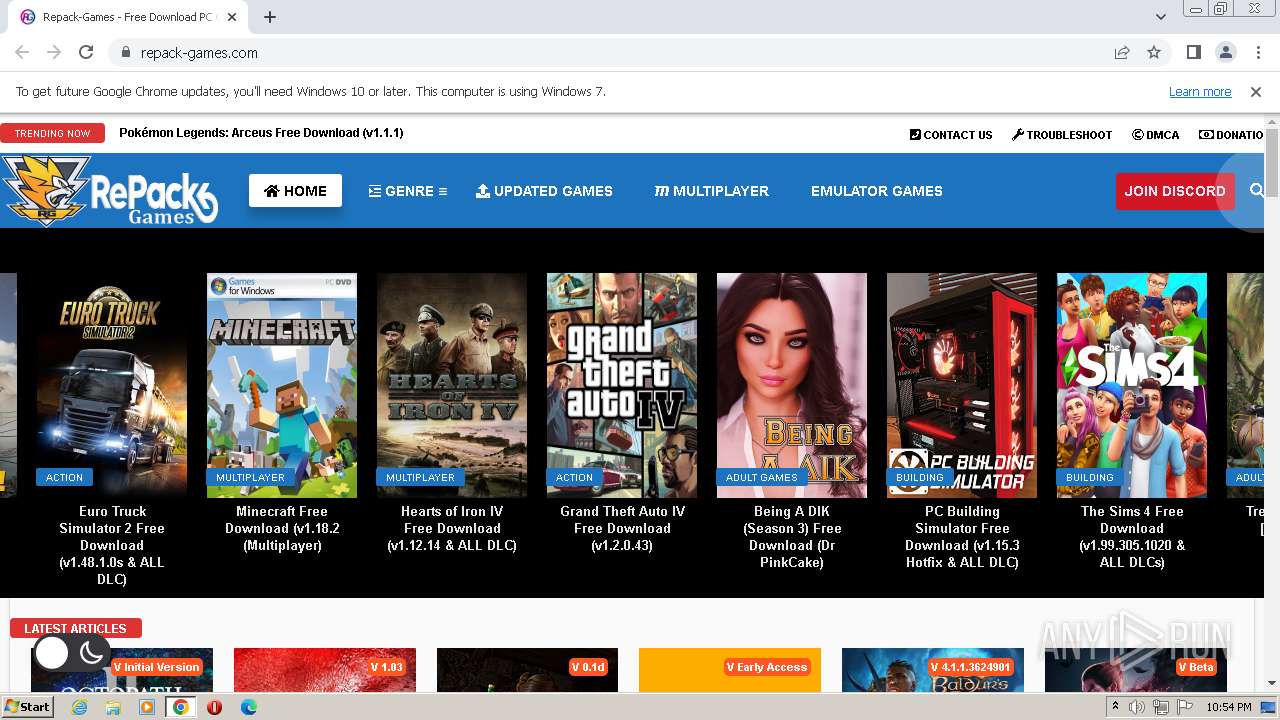Click the Latest Articles heading badge
This screenshot has width=1280, height=720.
[76, 628]
